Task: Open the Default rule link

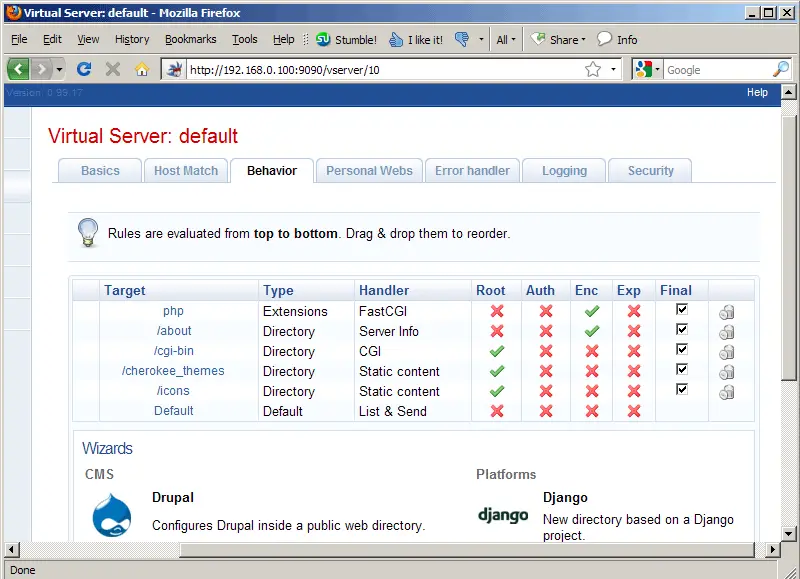Action: click(x=174, y=411)
